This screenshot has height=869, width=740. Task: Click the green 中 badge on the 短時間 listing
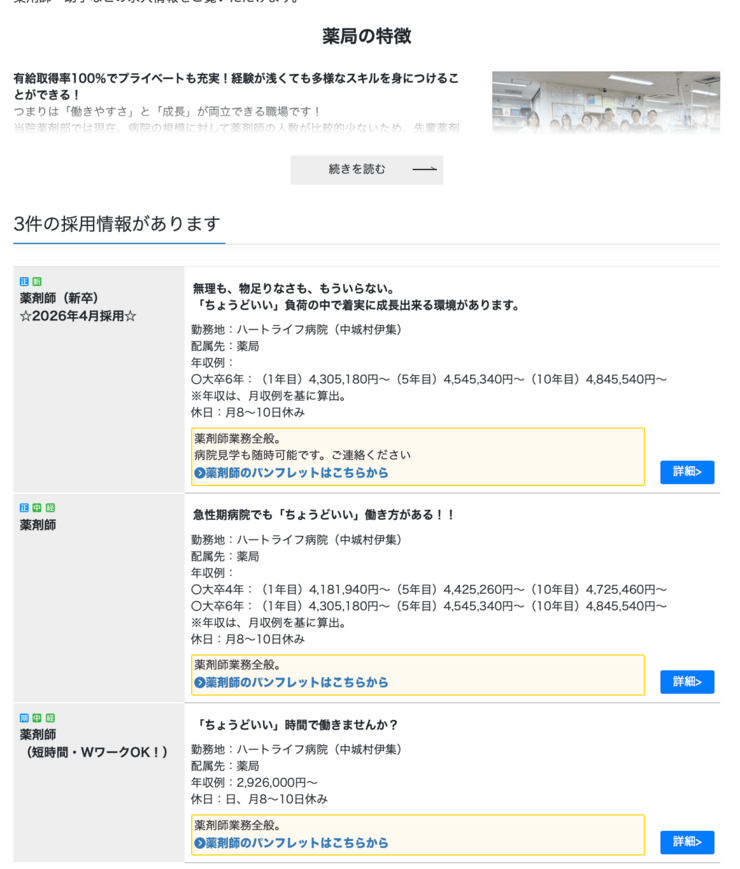pos(37,718)
